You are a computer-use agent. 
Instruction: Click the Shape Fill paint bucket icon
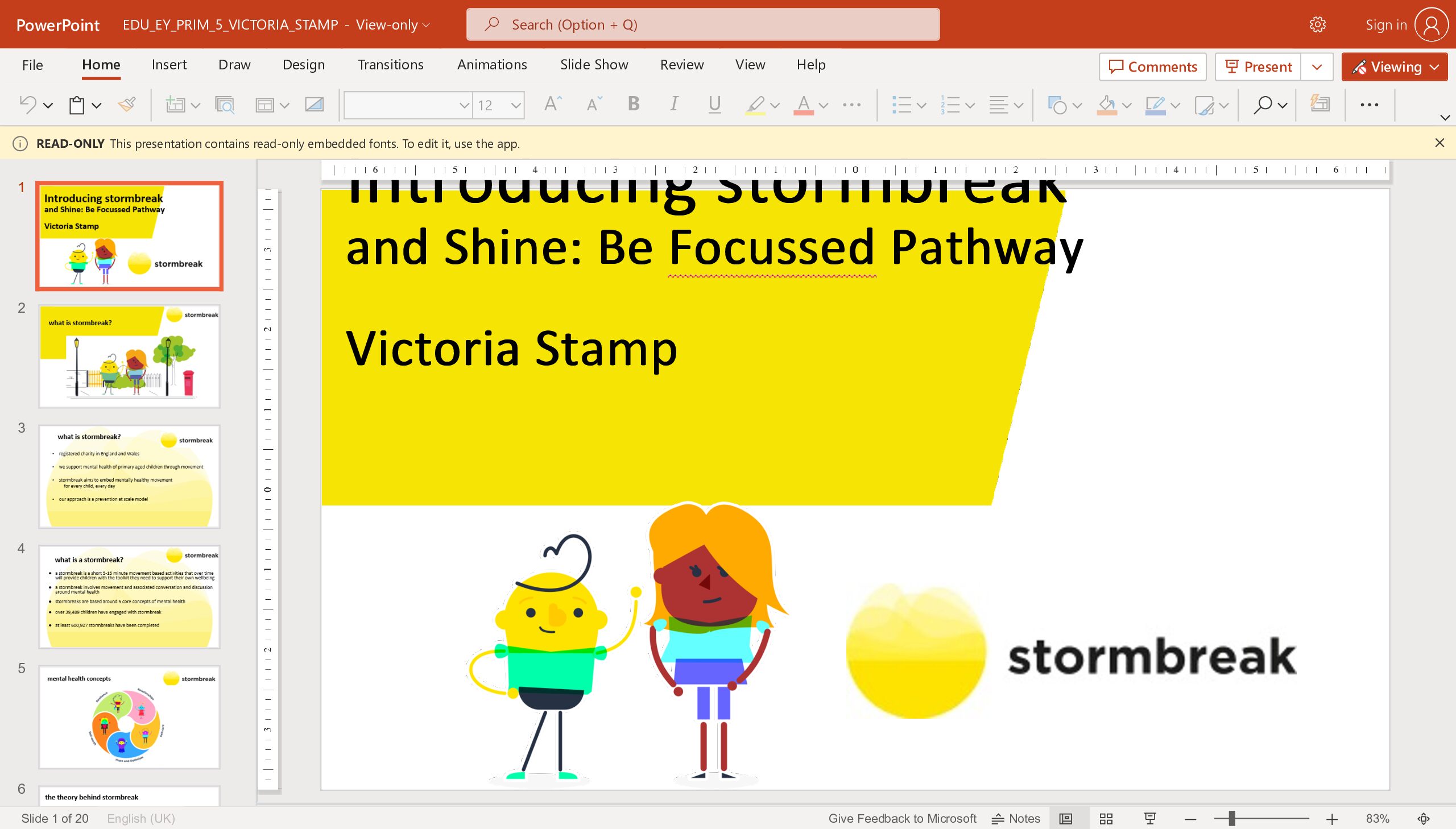coord(1106,105)
